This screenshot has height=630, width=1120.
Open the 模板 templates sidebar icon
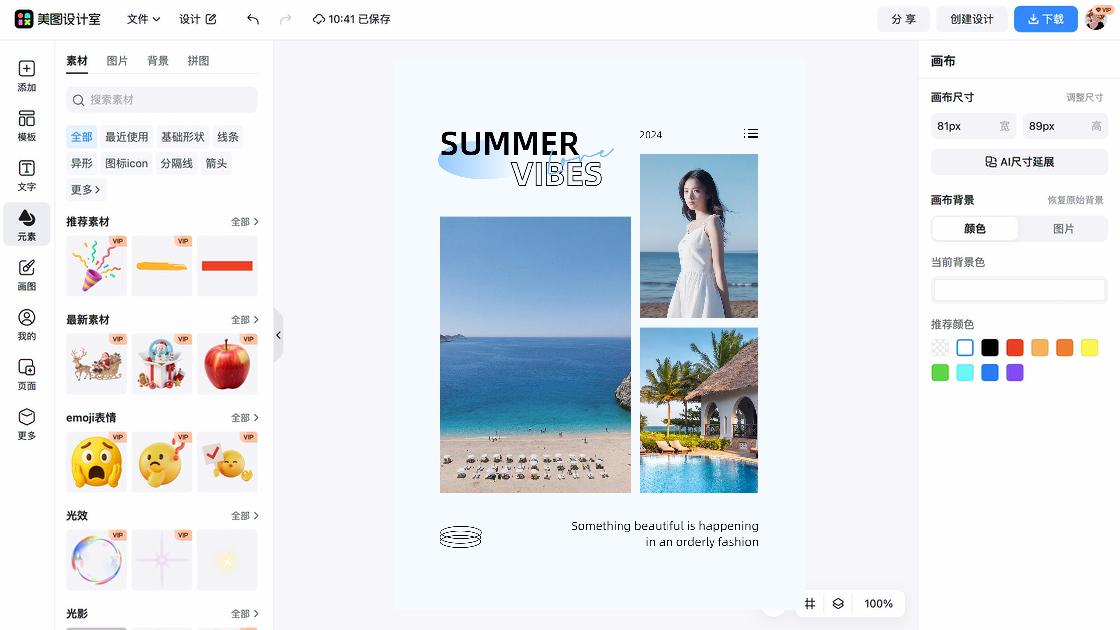26,126
